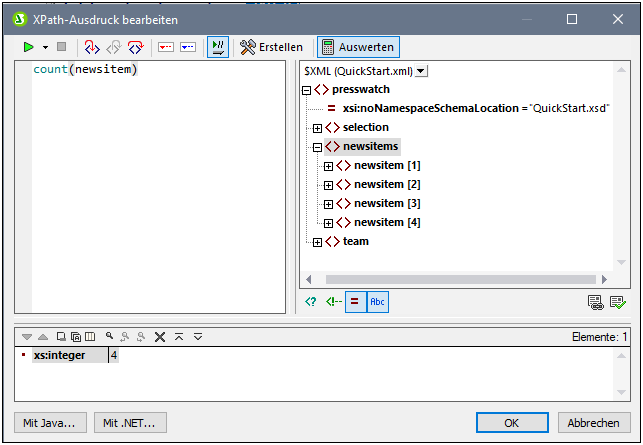Click the link context document icon

pos(595,303)
